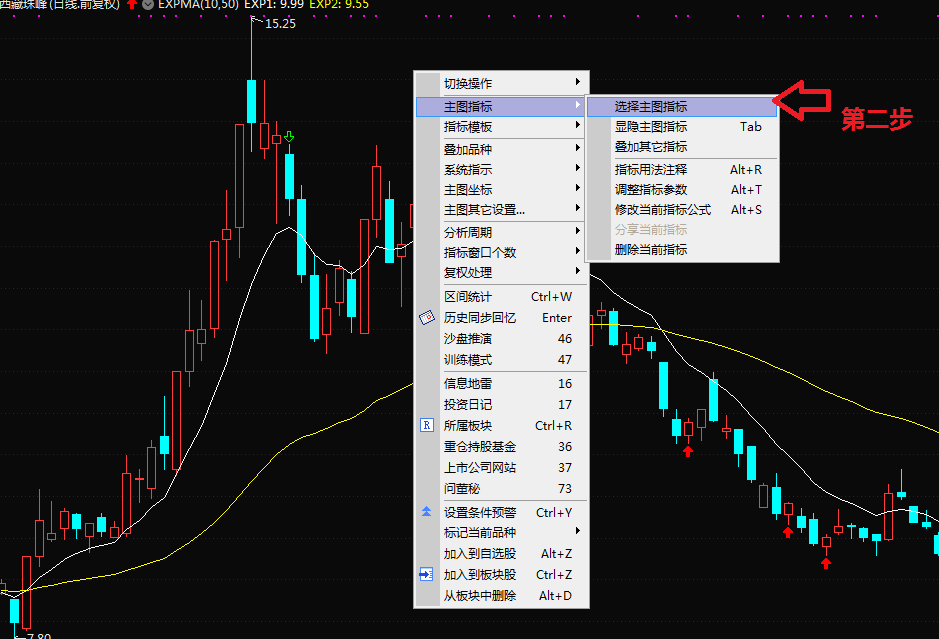Click the EXP1: 9.99 value

click(274, 5)
